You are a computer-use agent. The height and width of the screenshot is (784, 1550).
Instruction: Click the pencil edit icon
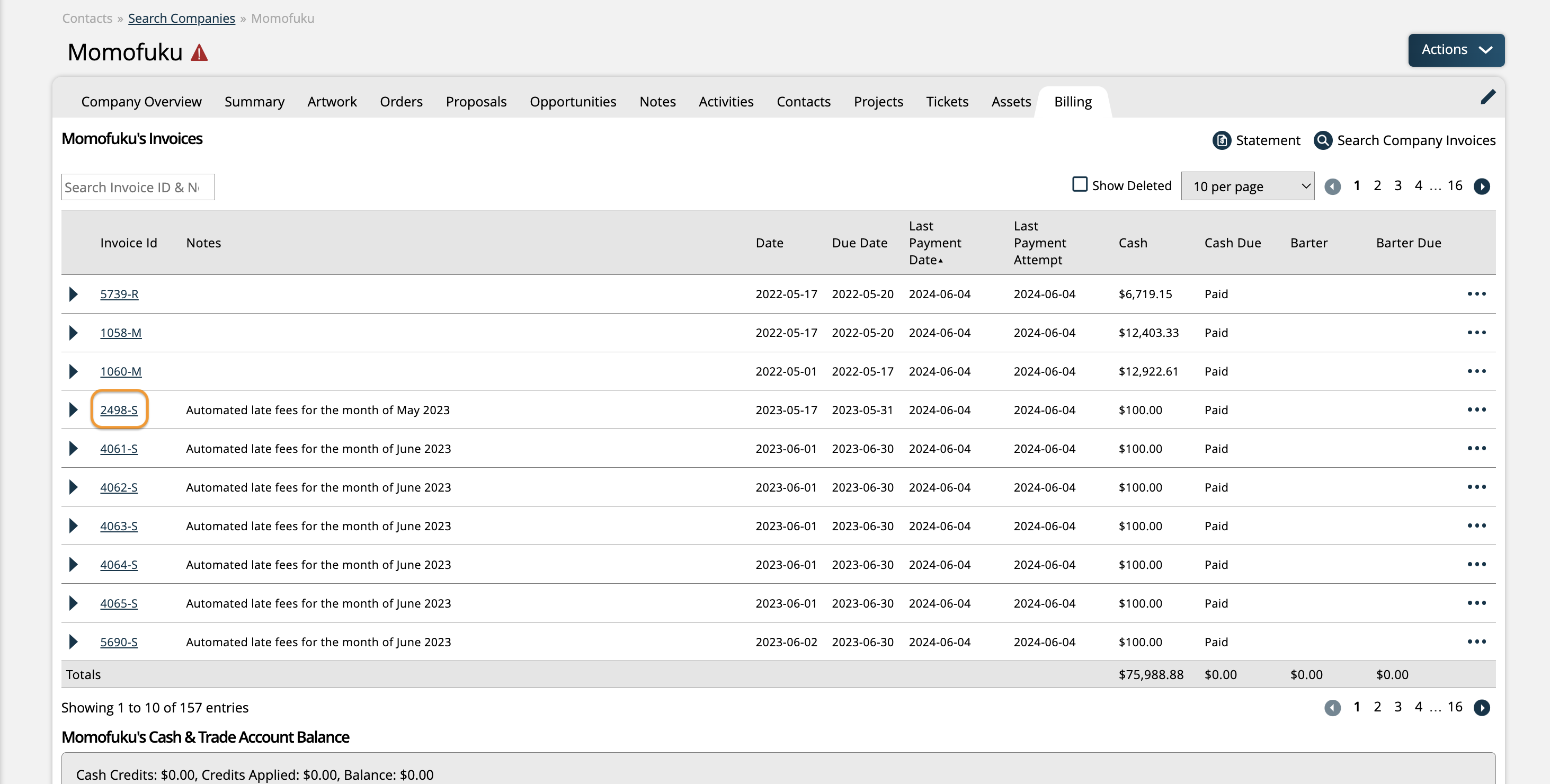1487,97
